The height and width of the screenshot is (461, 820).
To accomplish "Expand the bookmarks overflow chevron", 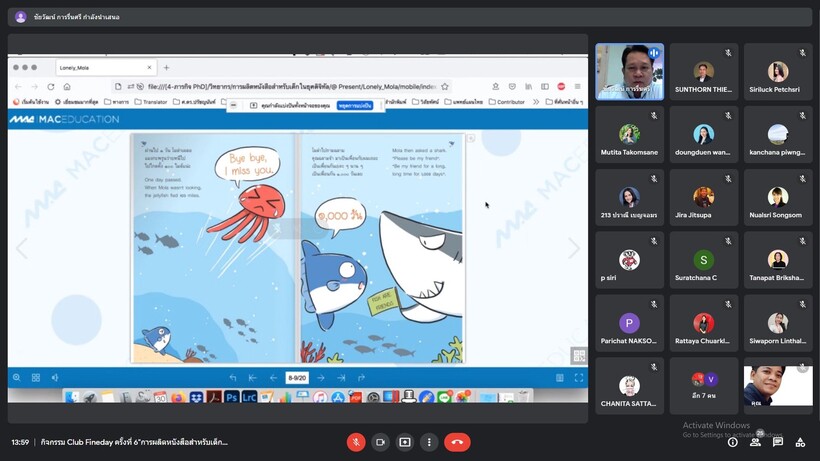I will [535, 102].
